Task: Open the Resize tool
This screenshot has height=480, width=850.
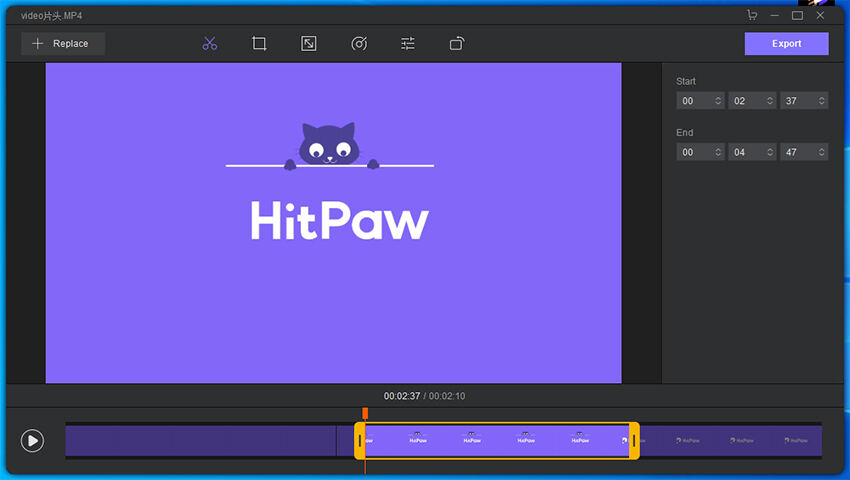Action: click(x=308, y=43)
